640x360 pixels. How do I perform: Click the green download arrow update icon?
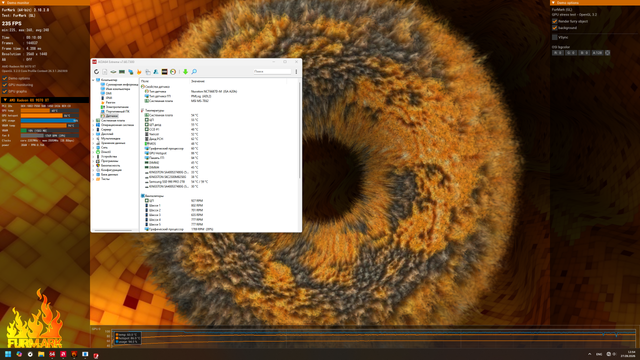tap(185, 72)
